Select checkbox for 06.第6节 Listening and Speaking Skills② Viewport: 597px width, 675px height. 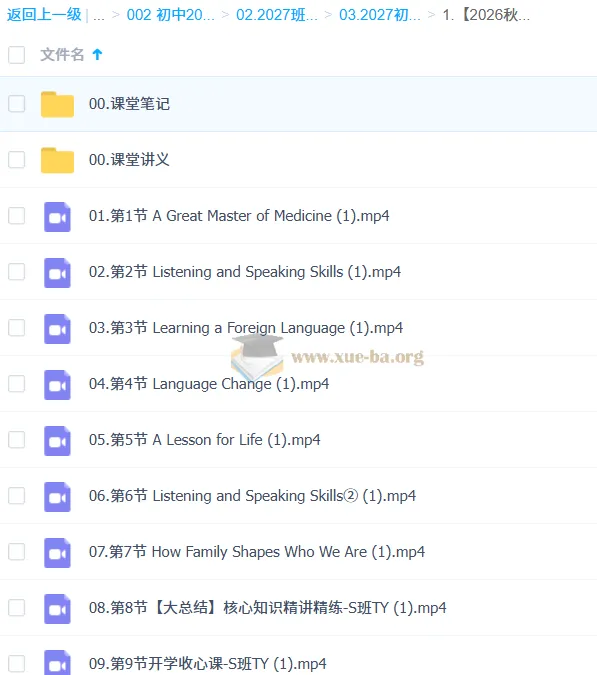17,495
